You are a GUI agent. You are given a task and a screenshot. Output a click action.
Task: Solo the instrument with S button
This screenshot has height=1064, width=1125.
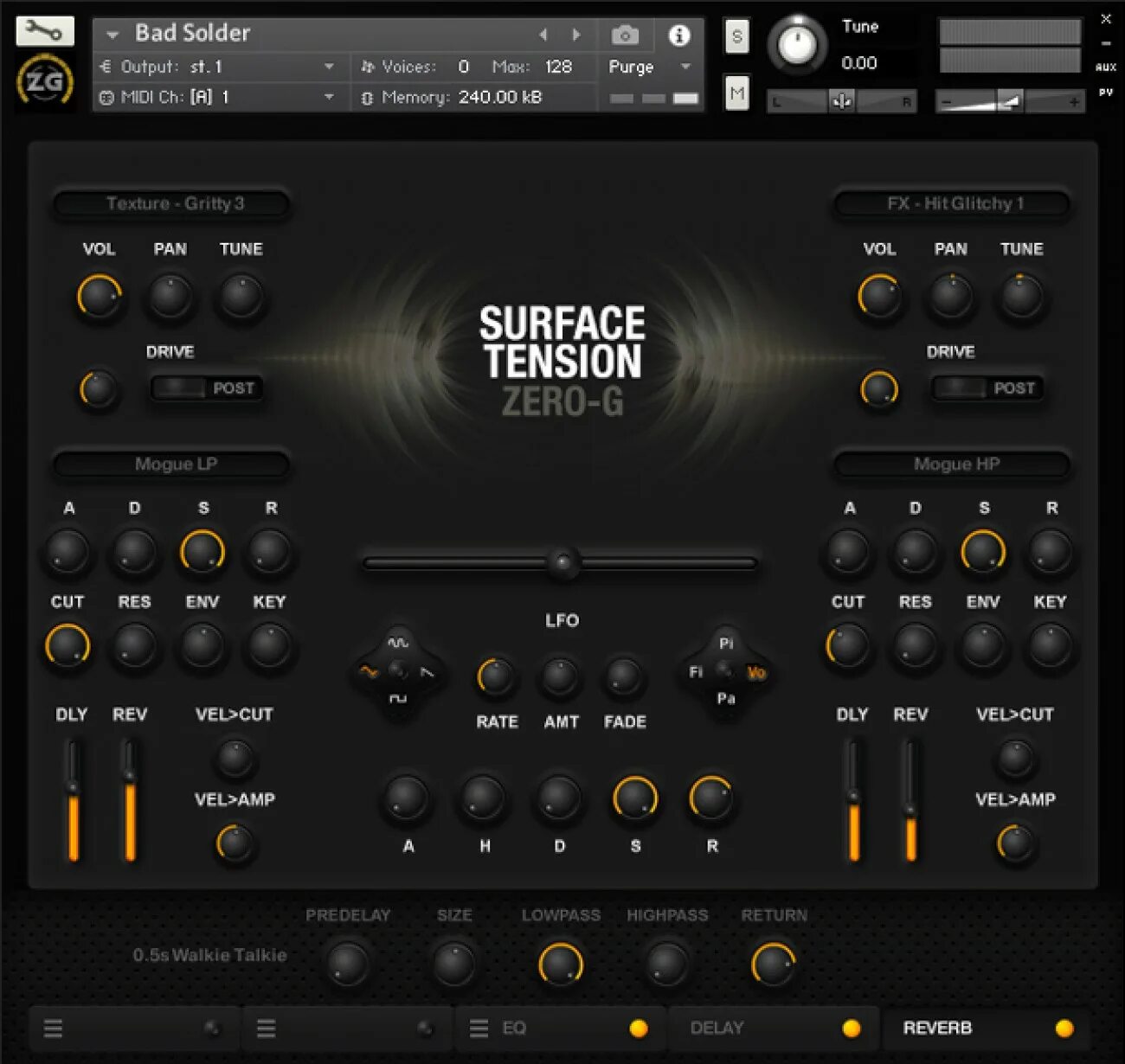(x=736, y=36)
